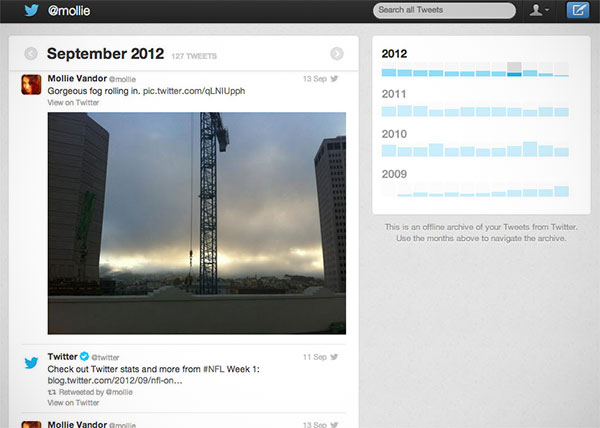Go to next month with right arrow
The width and height of the screenshot is (600, 428).
click(337, 54)
